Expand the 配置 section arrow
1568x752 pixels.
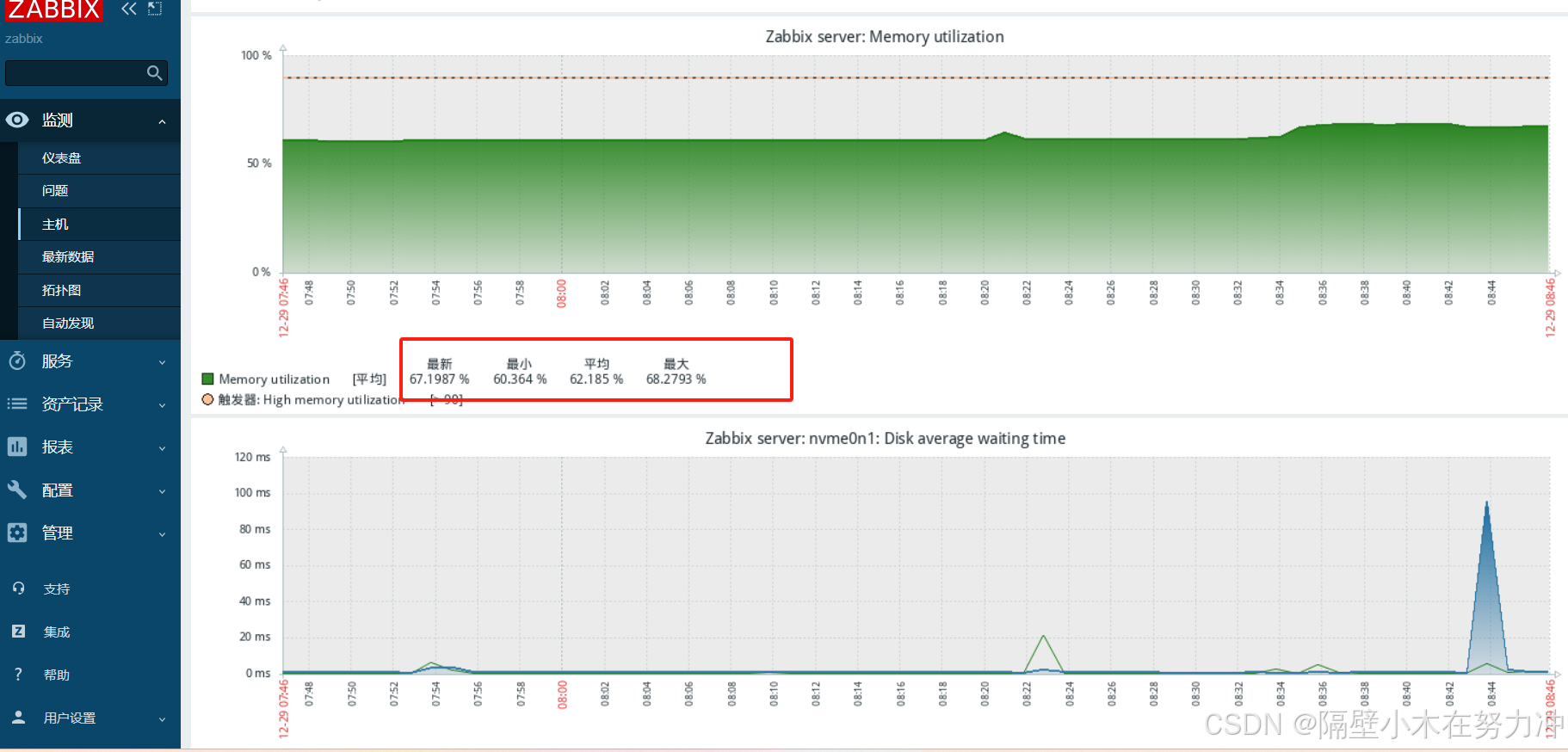(x=162, y=491)
